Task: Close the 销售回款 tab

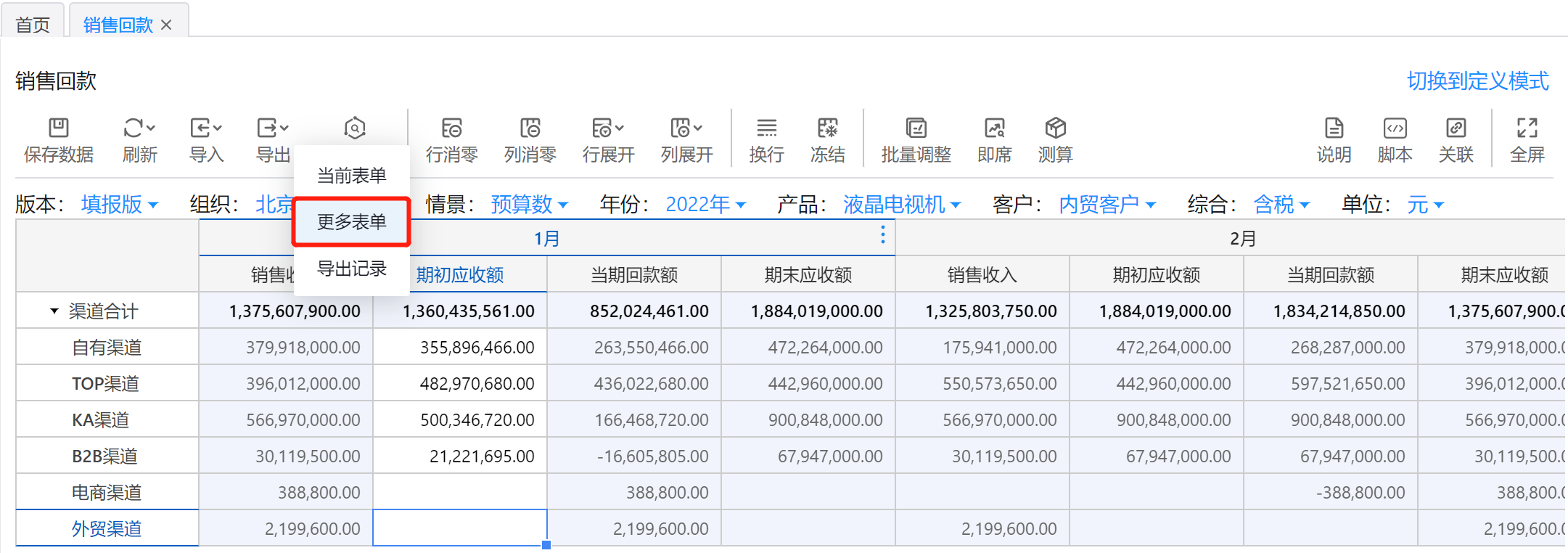Action: point(166,25)
